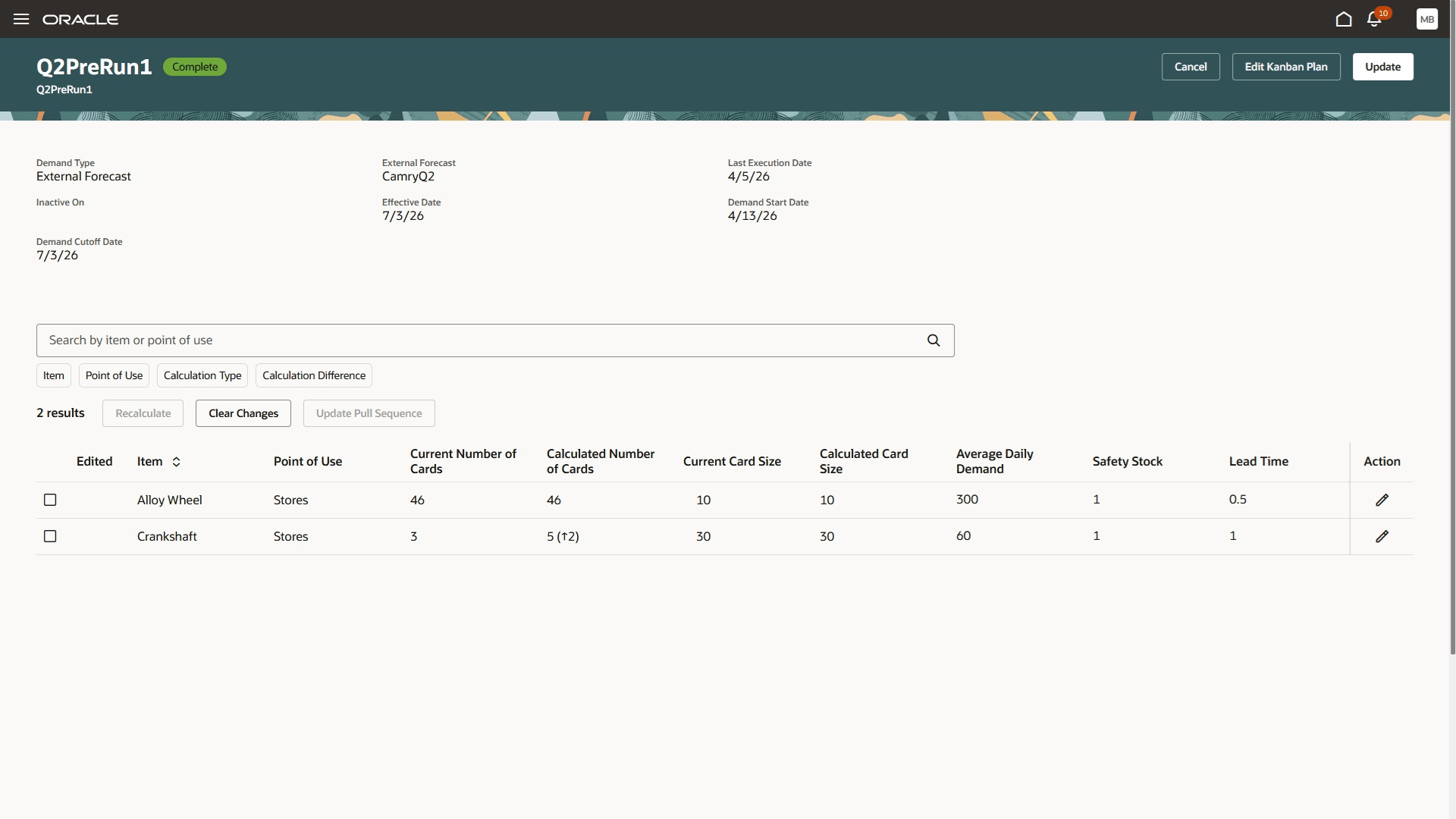Image resolution: width=1456 pixels, height=819 pixels.
Task: Click the Clear Changes button
Action: pyautogui.click(x=243, y=413)
